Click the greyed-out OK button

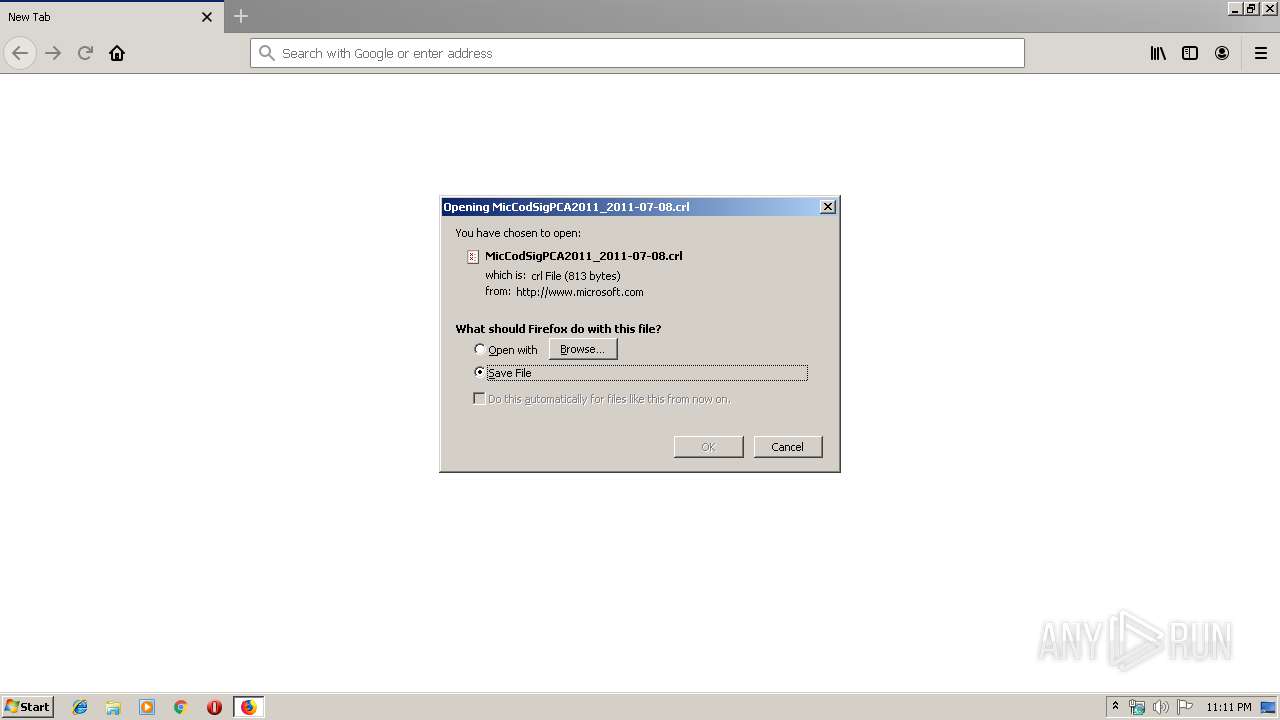[708, 447]
